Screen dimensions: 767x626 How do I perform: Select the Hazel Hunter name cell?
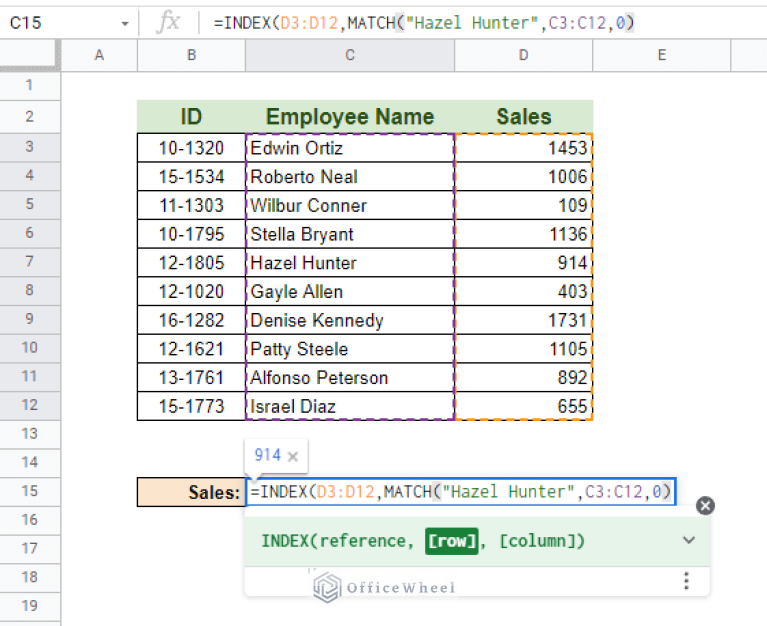coord(350,263)
